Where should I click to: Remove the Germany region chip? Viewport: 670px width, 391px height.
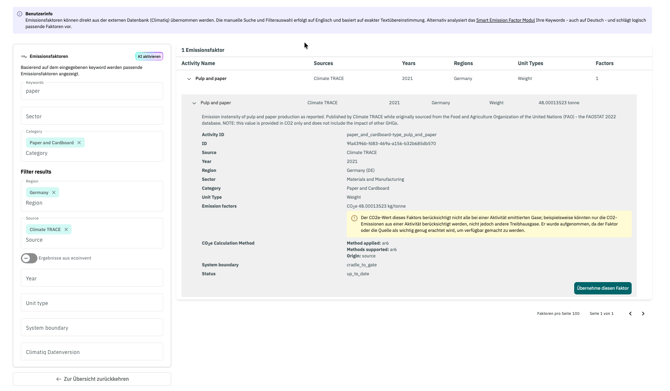point(54,193)
